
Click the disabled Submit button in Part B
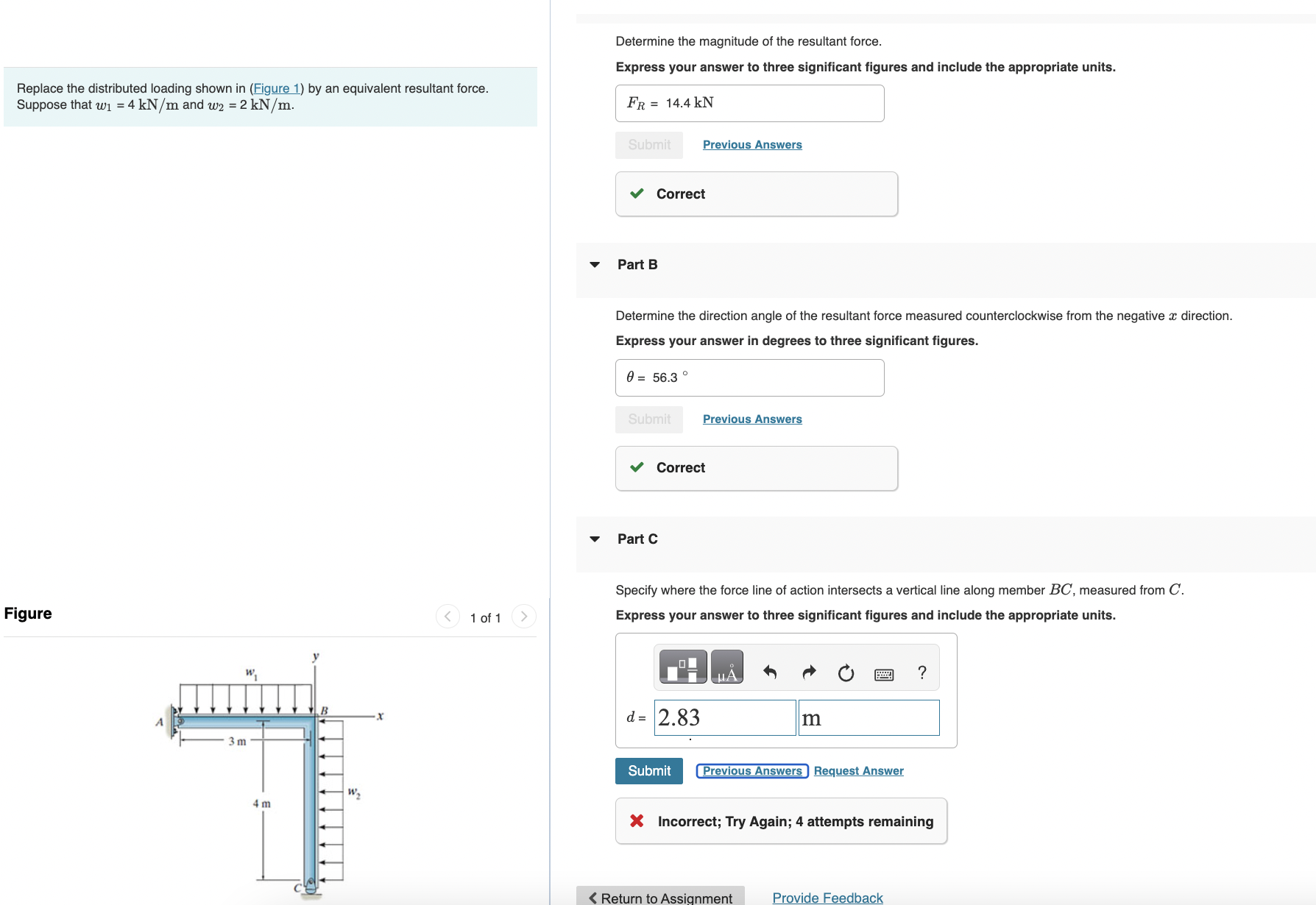(x=649, y=419)
